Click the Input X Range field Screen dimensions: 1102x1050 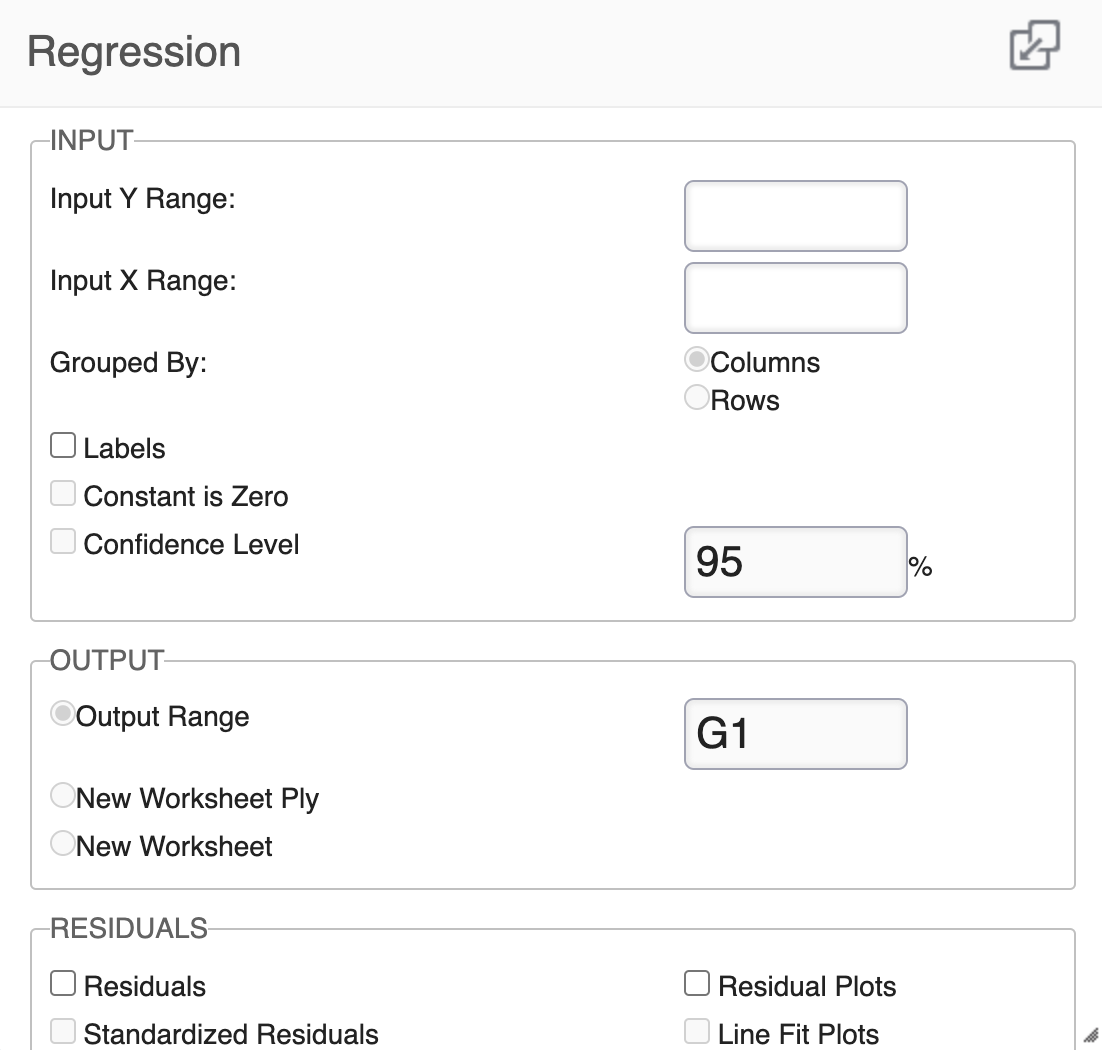795,298
